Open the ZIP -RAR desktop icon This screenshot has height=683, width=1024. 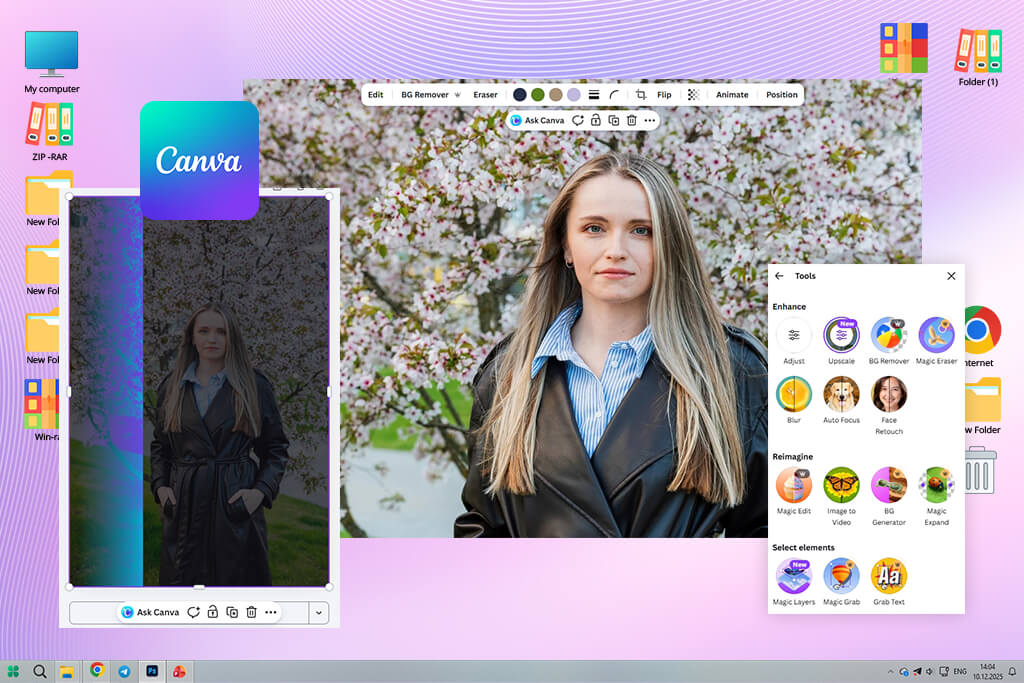tap(50, 132)
